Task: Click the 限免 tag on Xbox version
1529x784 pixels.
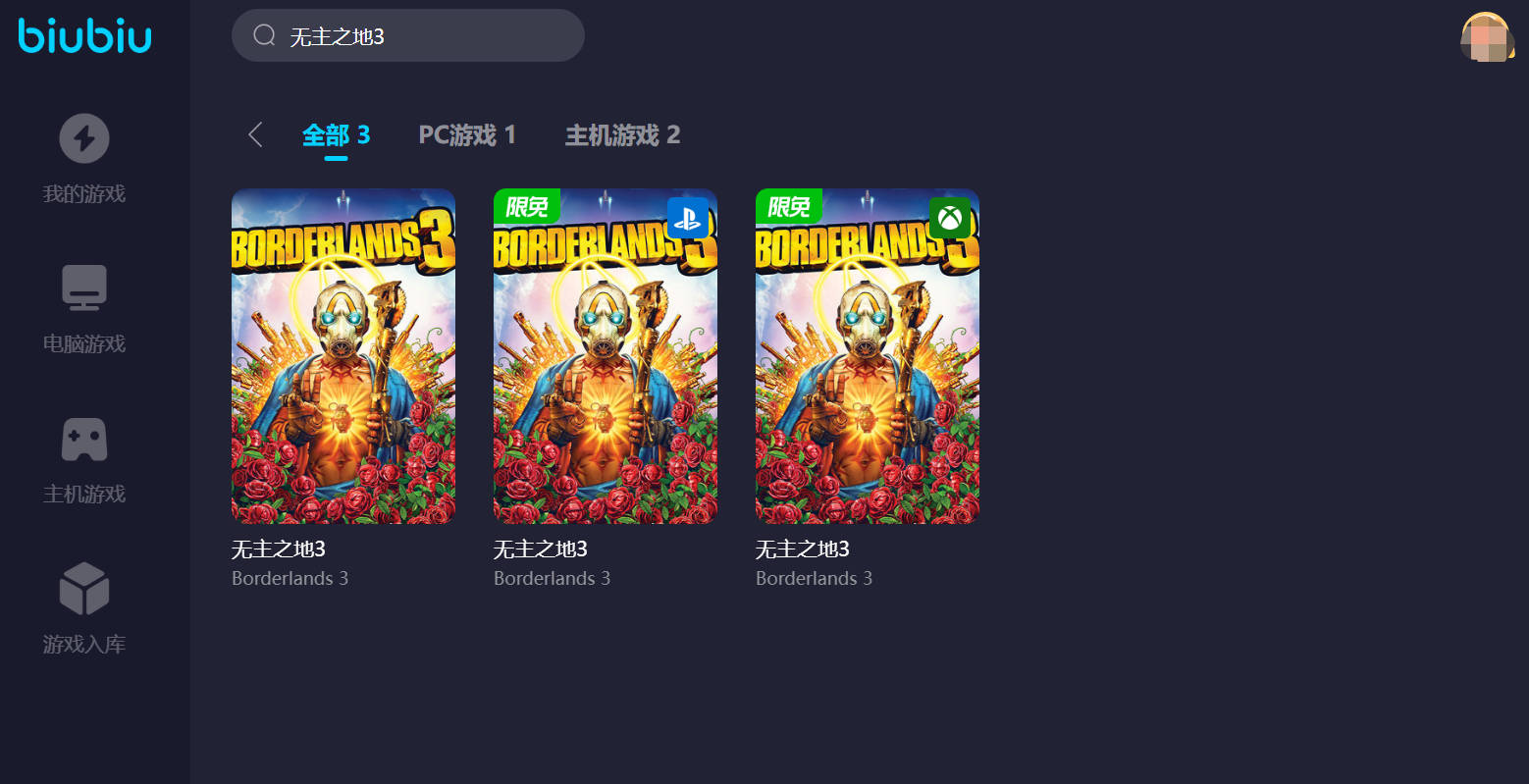Action: point(789,206)
